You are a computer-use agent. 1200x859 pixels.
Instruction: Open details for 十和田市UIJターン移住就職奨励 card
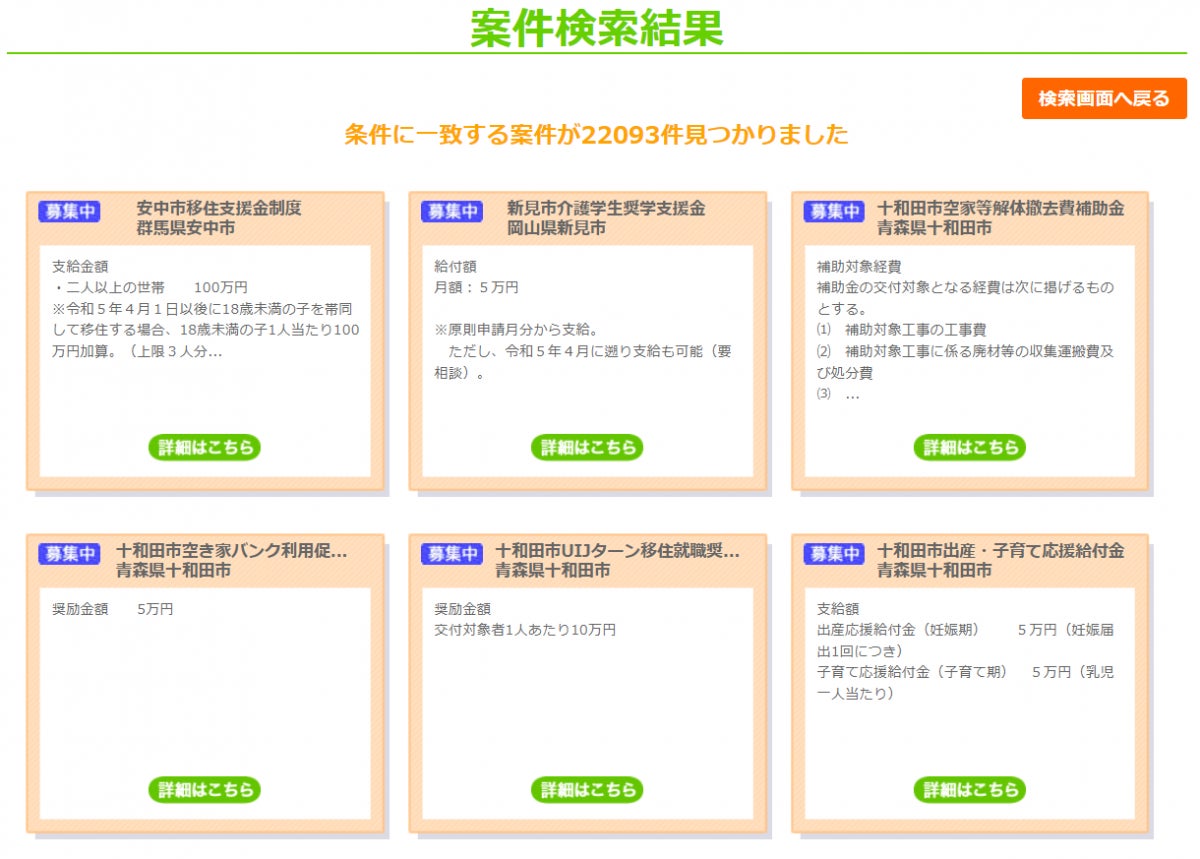point(587,789)
